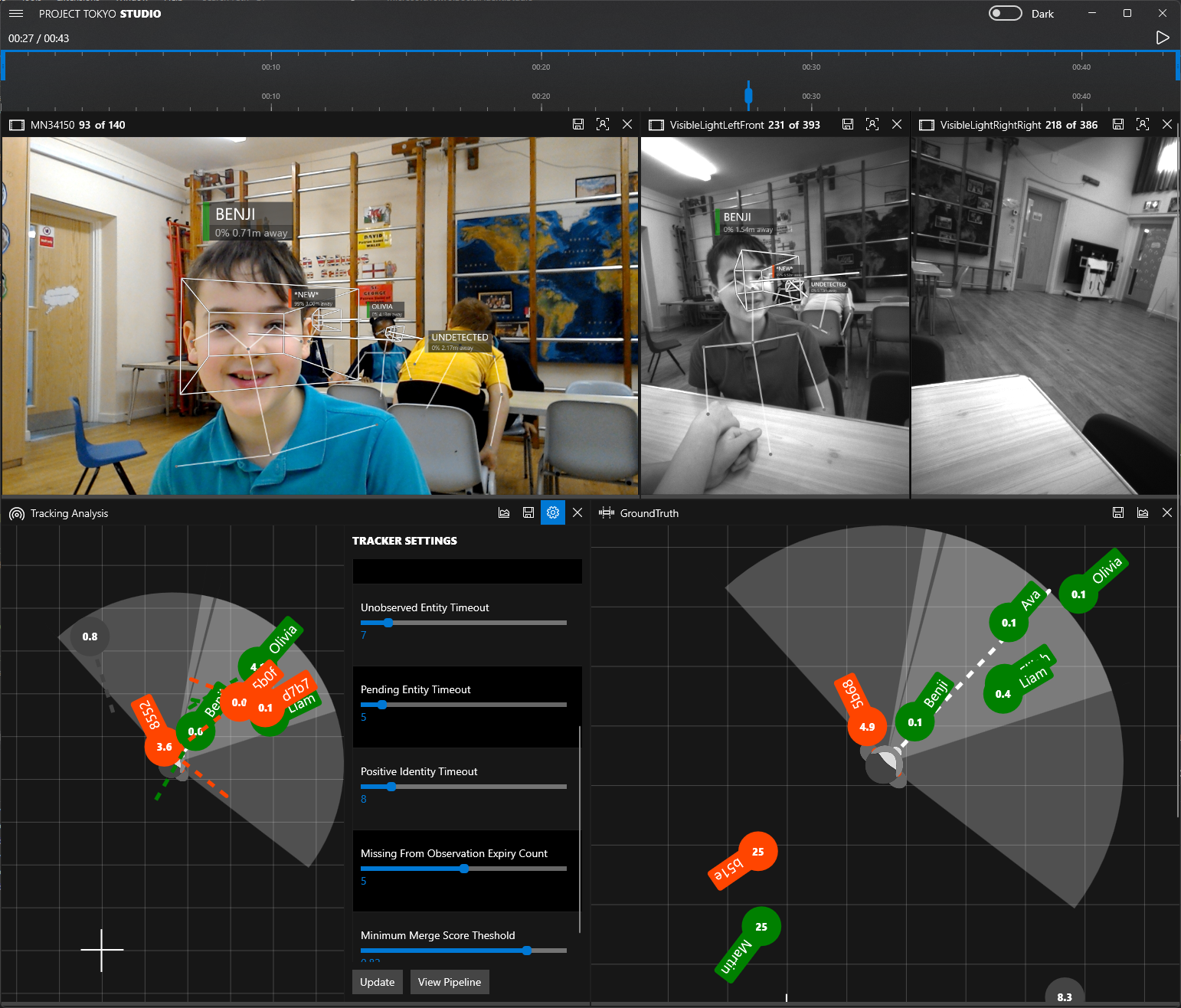The height and width of the screenshot is (1008, 1181).
Task: Click the film strip icon beside VisibleLightRightRight
Action: pos(927,124)
